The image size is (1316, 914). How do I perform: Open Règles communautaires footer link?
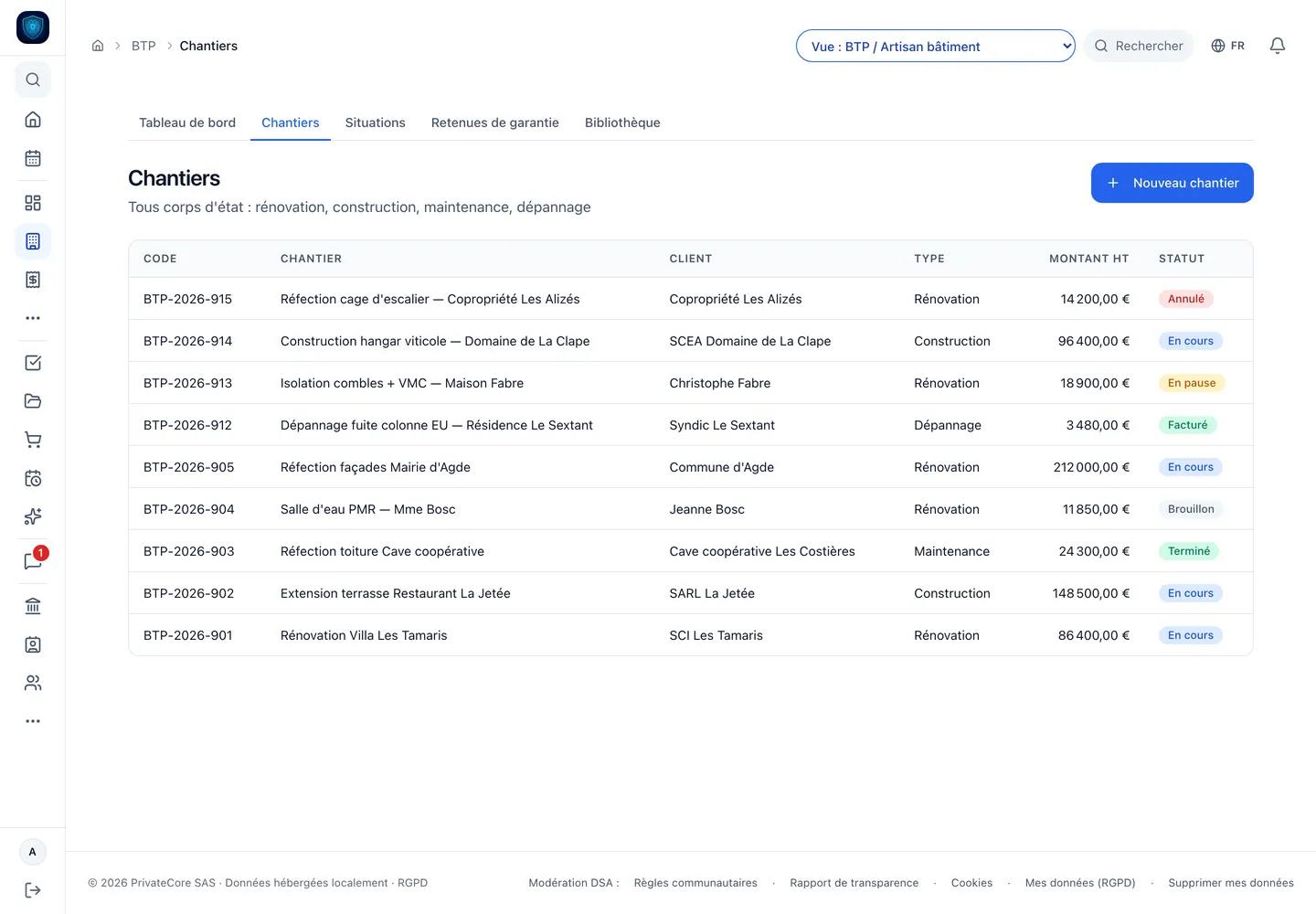coord(695,883)
